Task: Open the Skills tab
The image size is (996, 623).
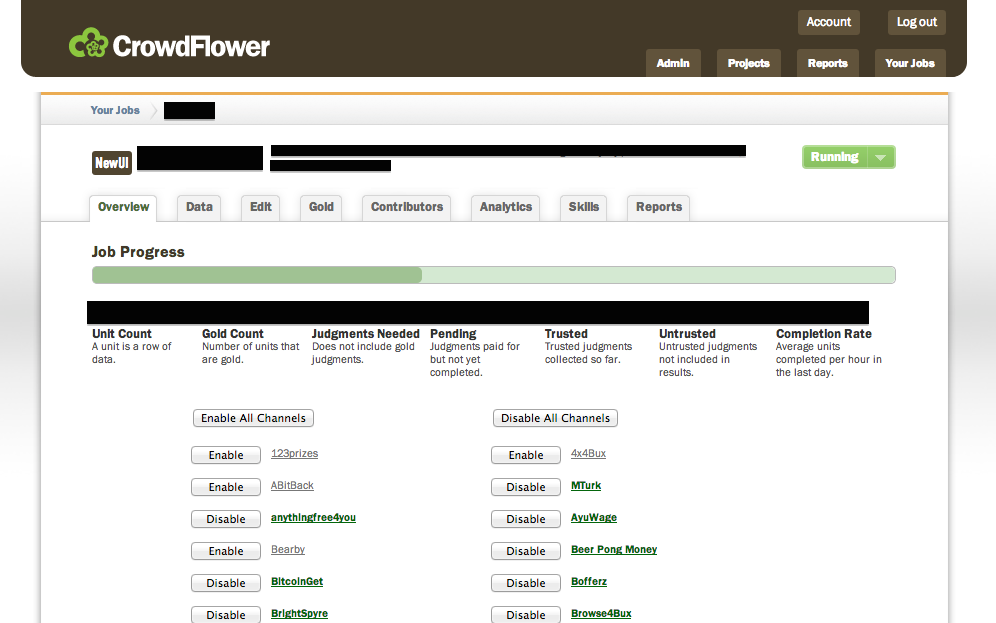Action: point(584,208)
